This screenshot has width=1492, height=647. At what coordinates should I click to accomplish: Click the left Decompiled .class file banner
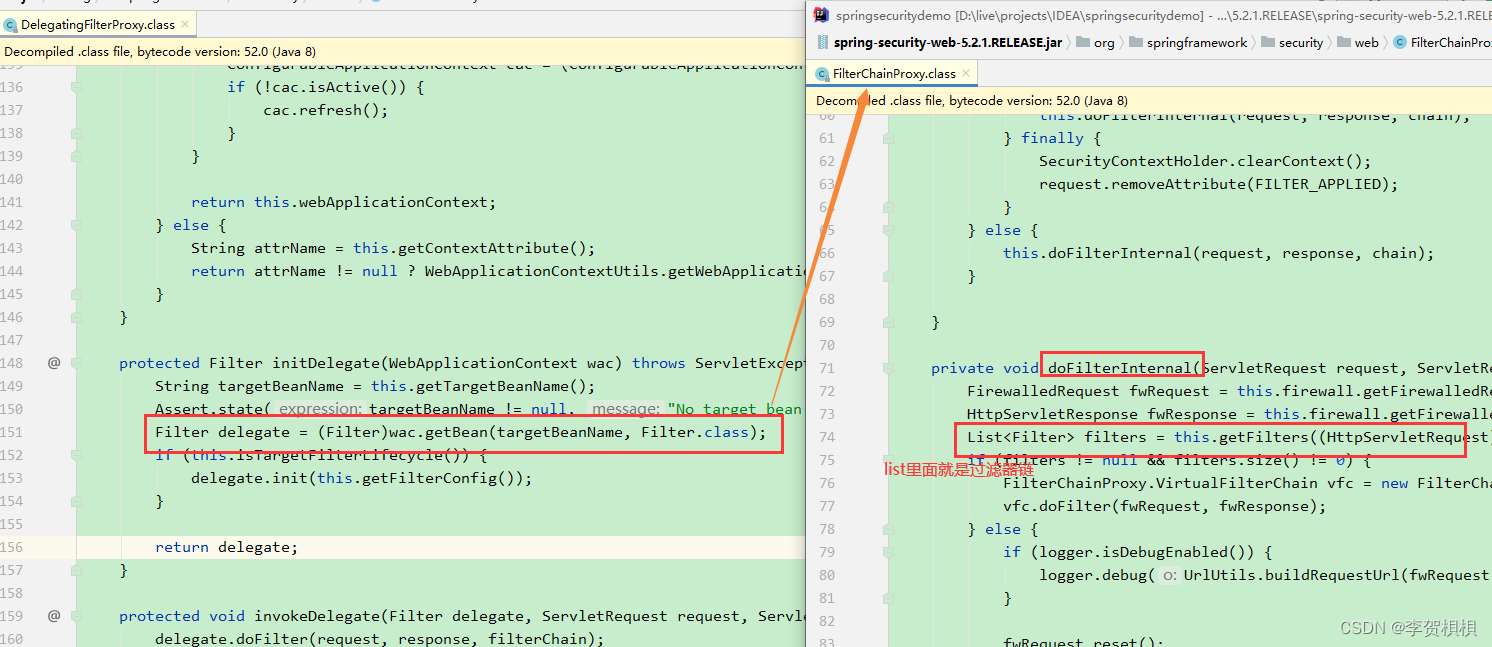point(402,51)
